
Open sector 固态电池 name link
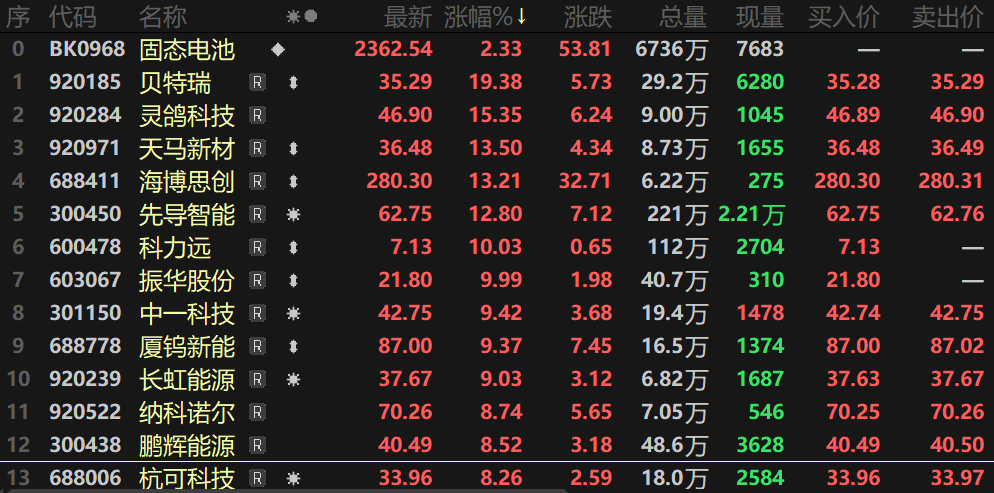[x=187, y=49]
